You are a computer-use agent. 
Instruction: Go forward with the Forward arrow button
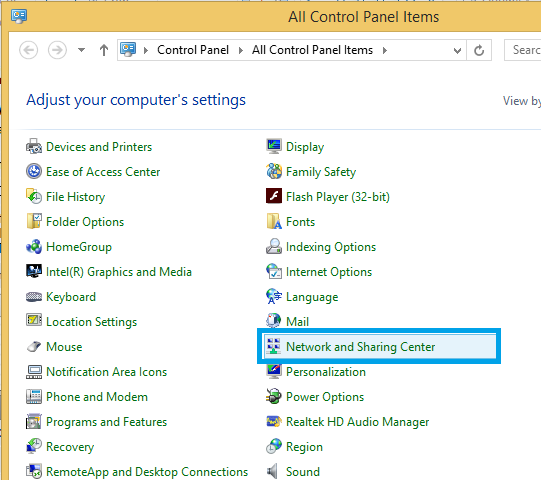(x=57, y=50)
